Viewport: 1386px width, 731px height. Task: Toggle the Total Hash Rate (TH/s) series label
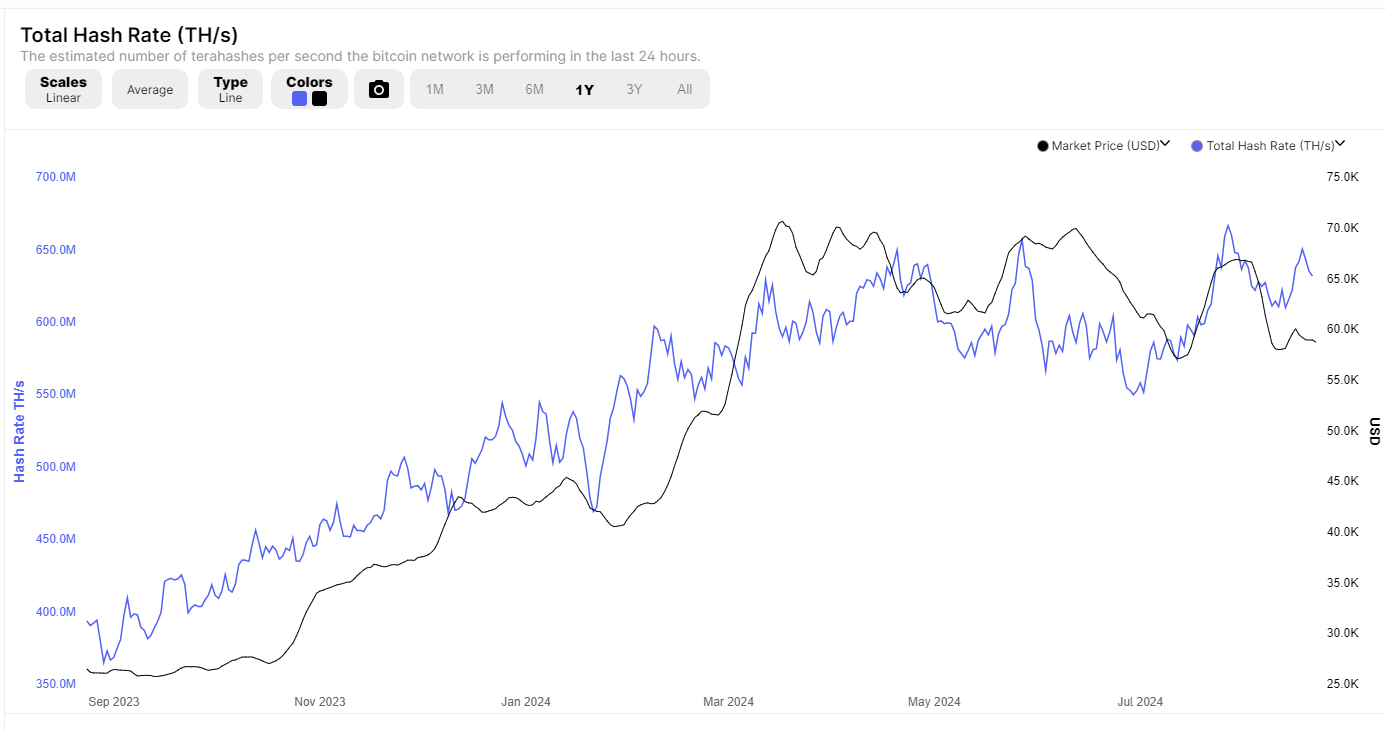point(1270,146)
